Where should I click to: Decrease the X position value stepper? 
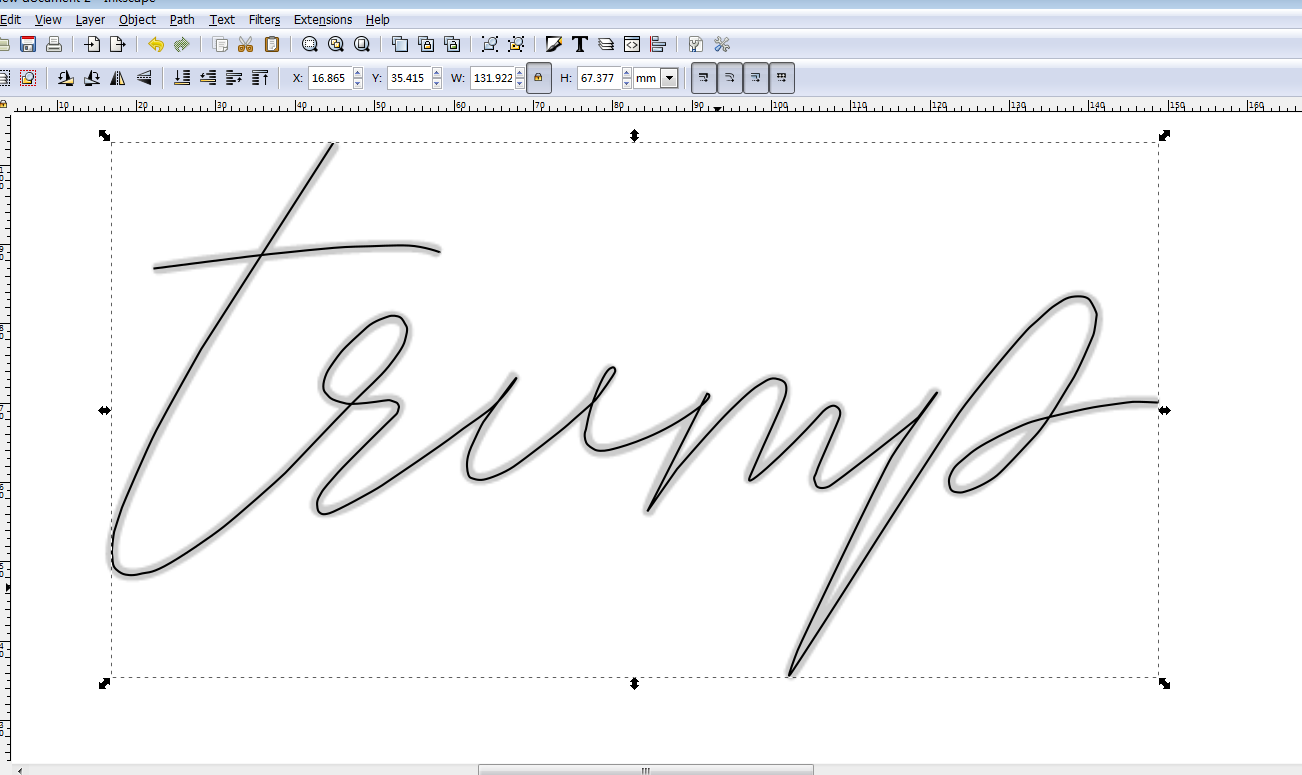click(358, 83)
